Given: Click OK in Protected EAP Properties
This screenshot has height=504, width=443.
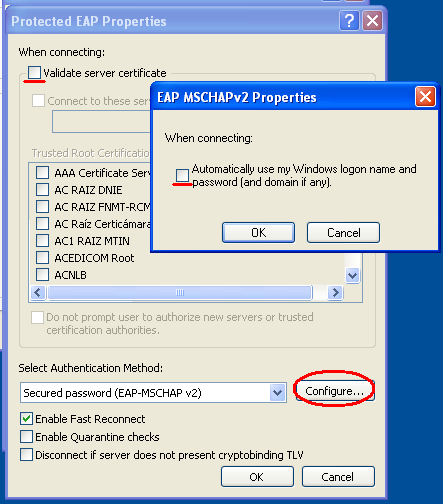Looking at the screenshot, I should coord(257,477).
